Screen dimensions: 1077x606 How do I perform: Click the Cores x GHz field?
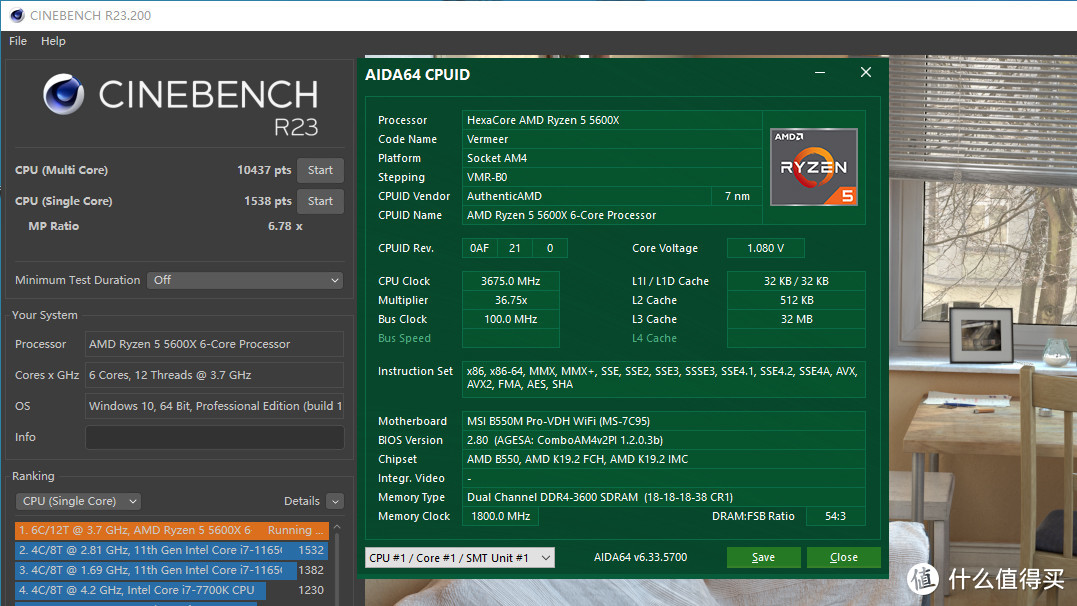[214, 375]
